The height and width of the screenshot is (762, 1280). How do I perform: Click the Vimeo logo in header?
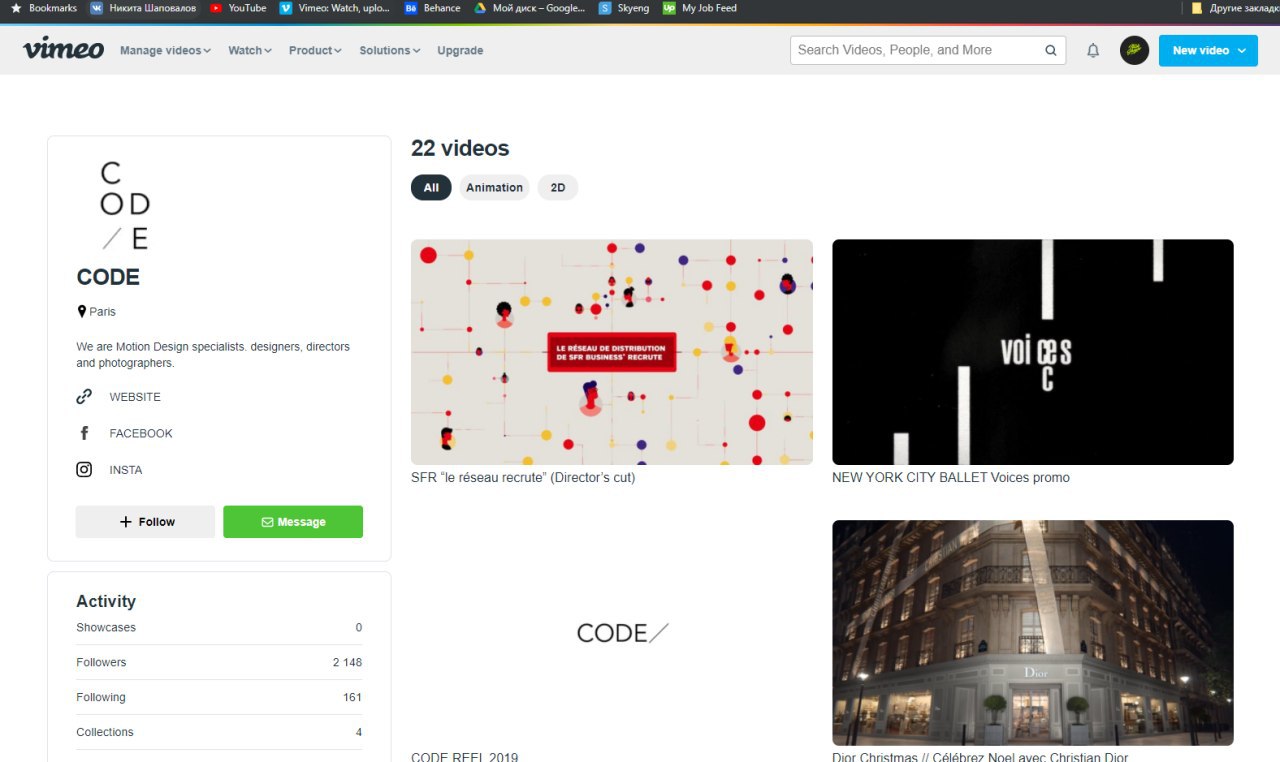tap(63, 49)
